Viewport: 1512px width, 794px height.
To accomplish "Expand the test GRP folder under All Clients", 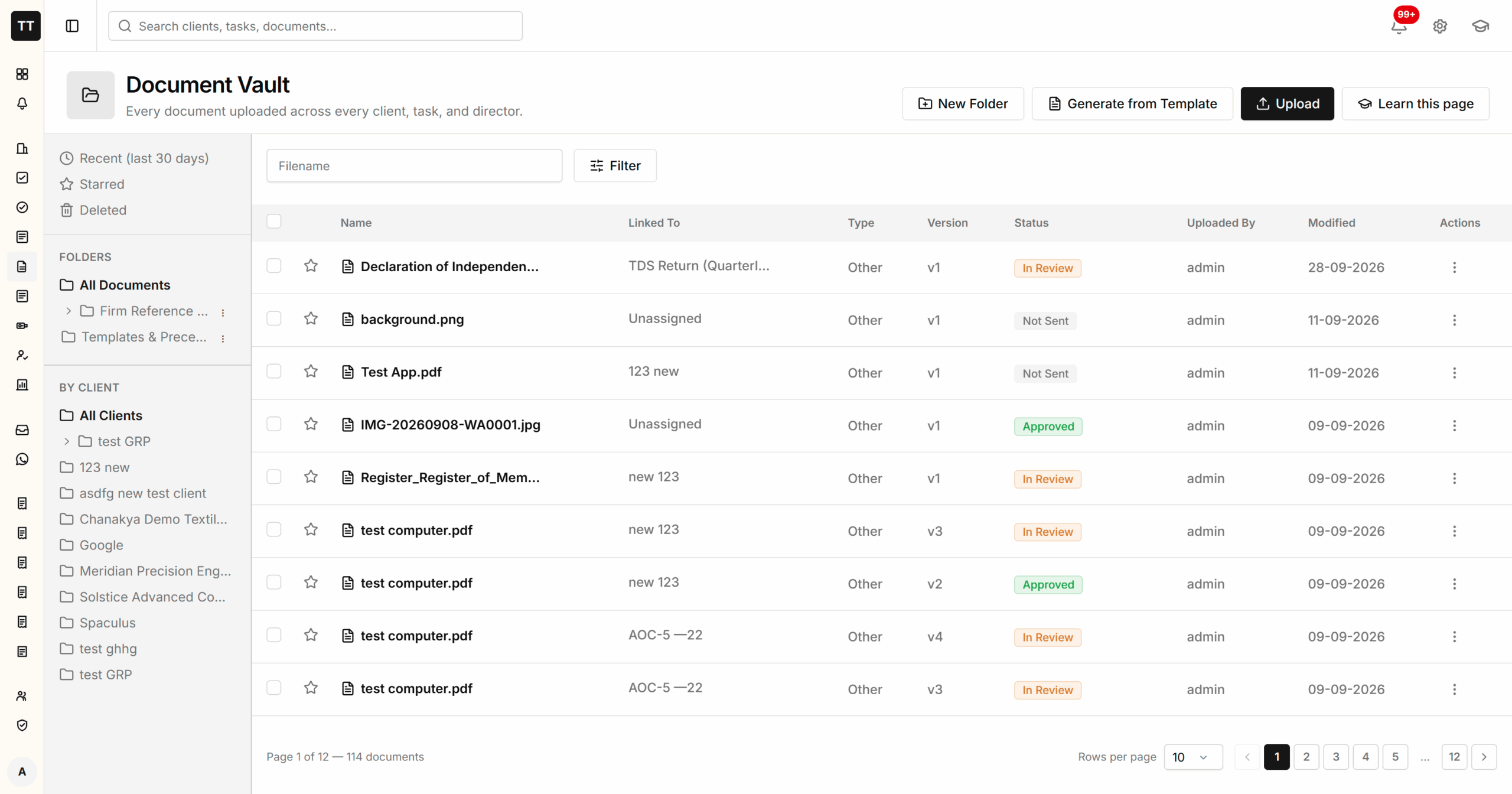I will tap(67, 442).
